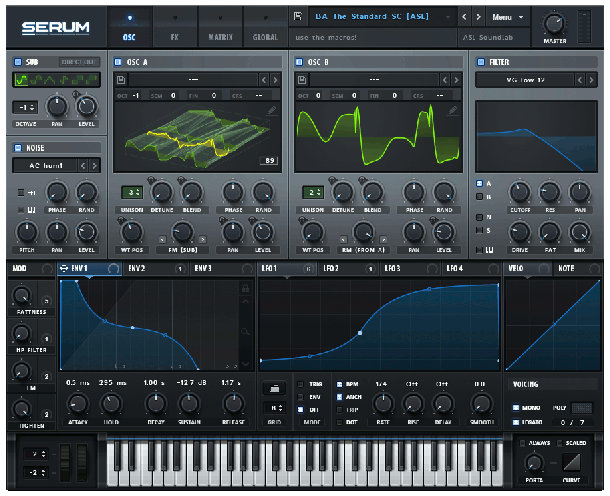This screenshot has height=496, width=610.
Task: Click the MASTER volume knob
Action: [554, 24]
